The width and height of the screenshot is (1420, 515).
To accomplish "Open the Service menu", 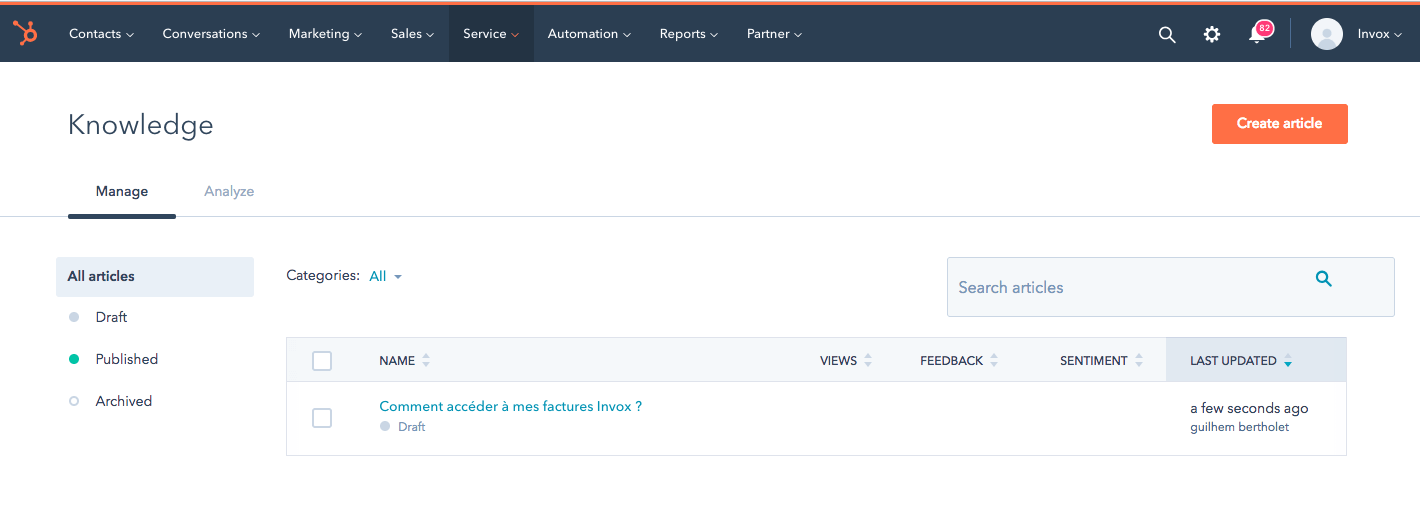I will point(491,34).
